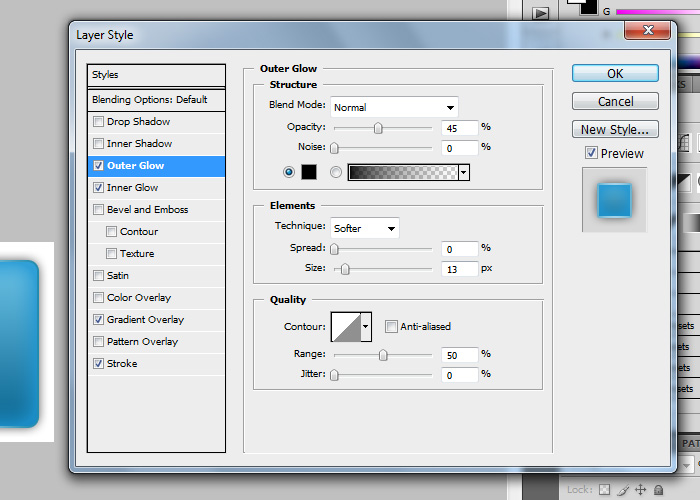
Task: Enable the Bevel and Emboss checkbox
Action: click(x=98, y=209)
